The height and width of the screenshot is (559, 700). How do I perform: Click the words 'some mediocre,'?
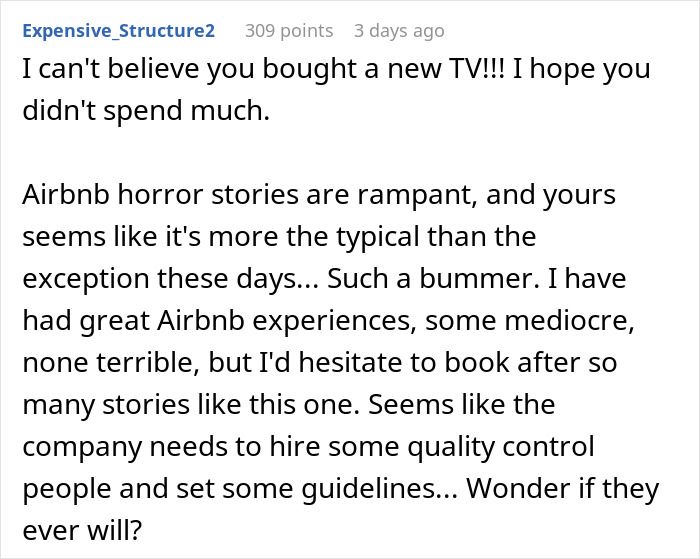tap(529, 321)
